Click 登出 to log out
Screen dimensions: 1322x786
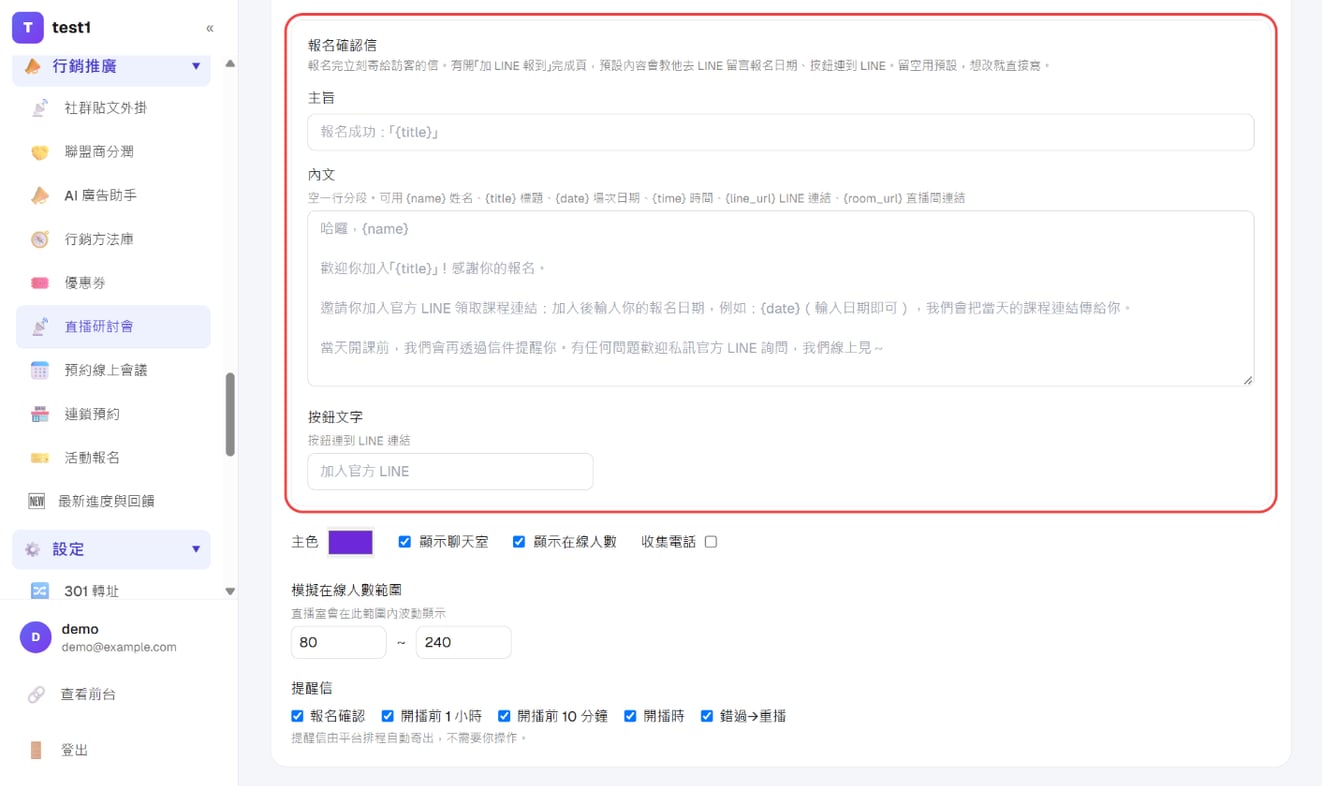click(x=75, y=750)
